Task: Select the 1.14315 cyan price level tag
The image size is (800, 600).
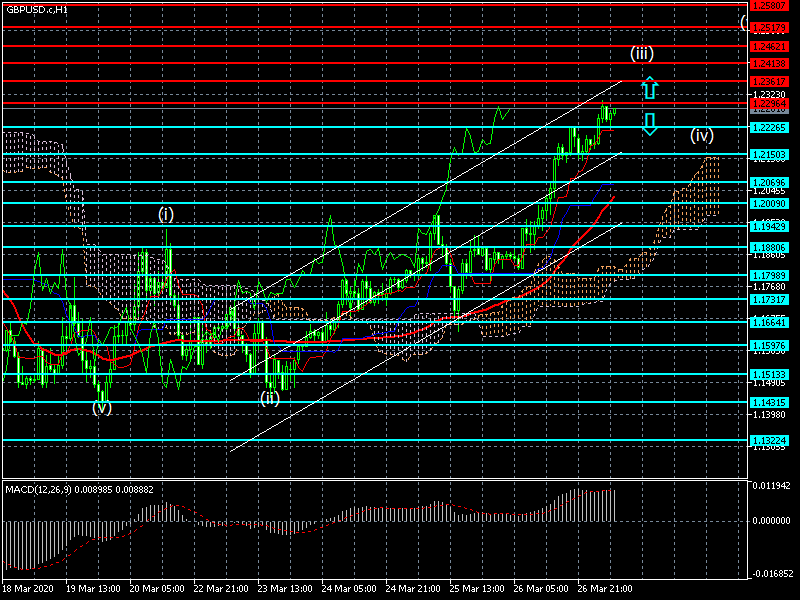Action: (769, 403)
